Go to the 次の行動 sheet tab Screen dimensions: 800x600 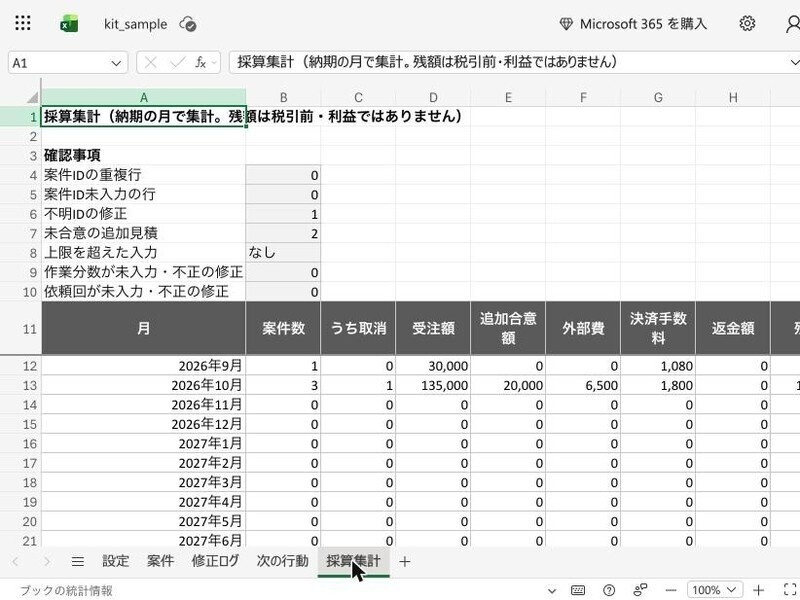coord(283,561)
